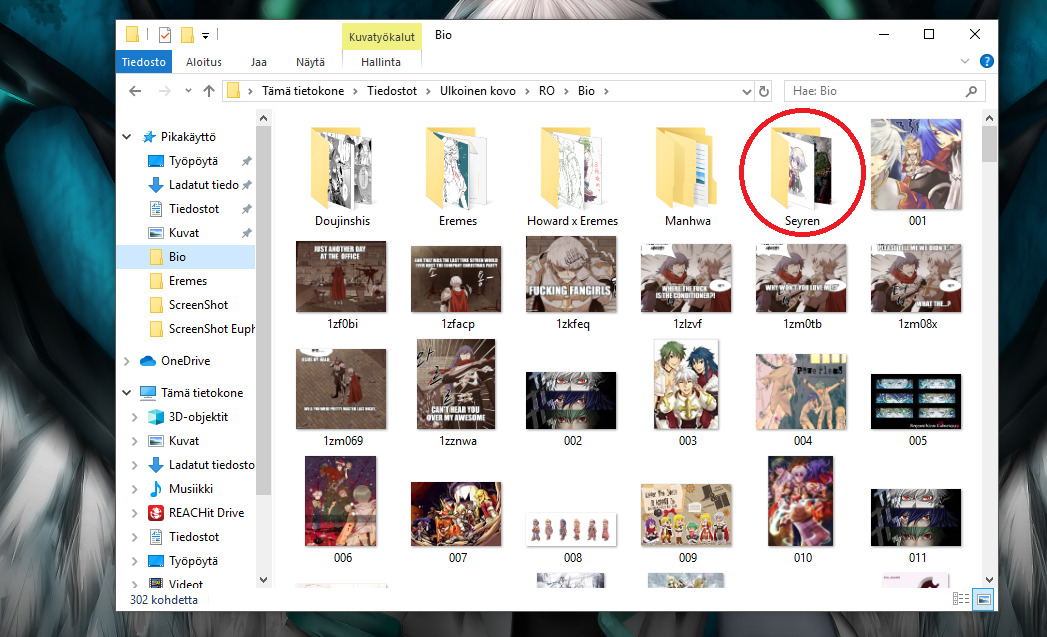Open the address bar history dropdown
Screen dimensions: 1047x637
[x=747, y=91]
